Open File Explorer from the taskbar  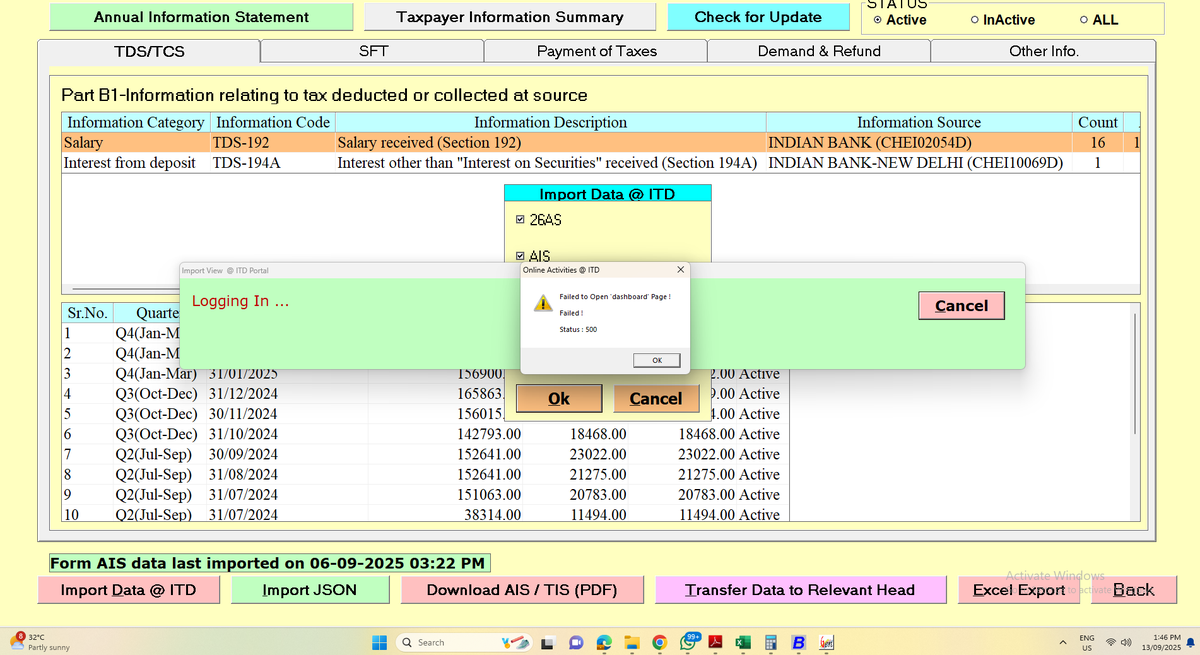point(632,642)
